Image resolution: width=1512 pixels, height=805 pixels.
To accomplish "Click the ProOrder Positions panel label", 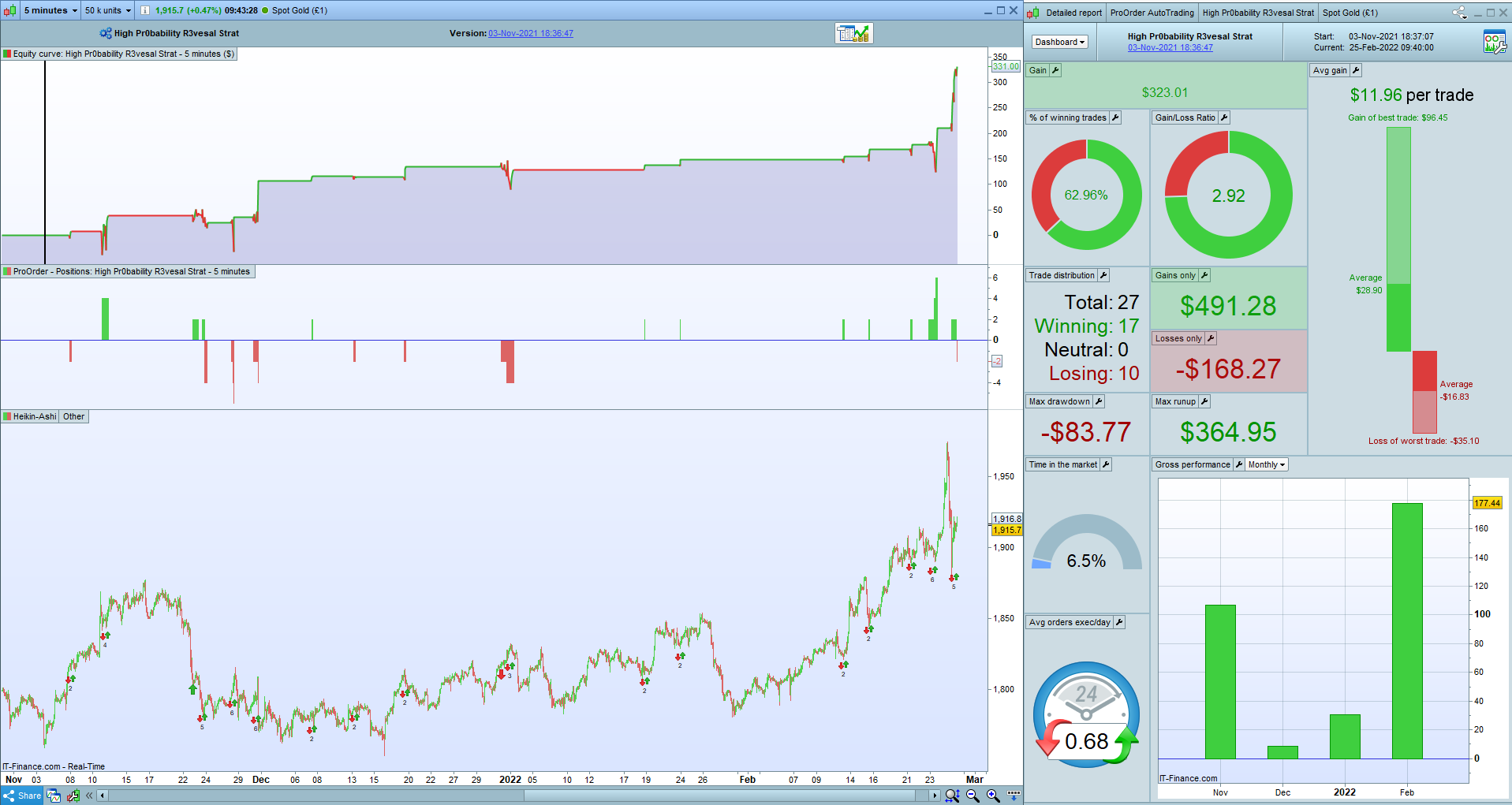I will click(127, 271).
